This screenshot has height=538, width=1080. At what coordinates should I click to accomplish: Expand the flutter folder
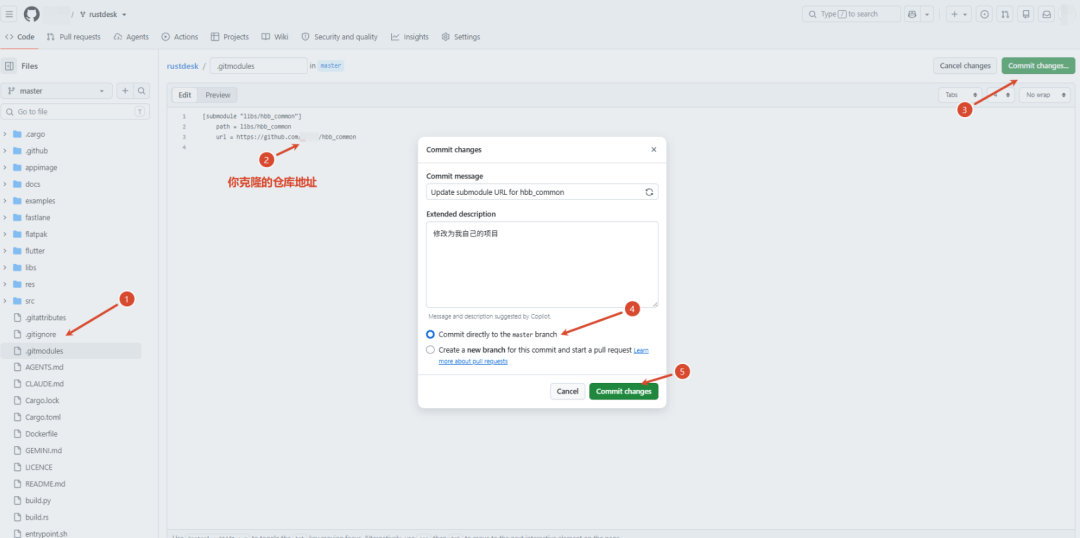[x=6, y=251]
